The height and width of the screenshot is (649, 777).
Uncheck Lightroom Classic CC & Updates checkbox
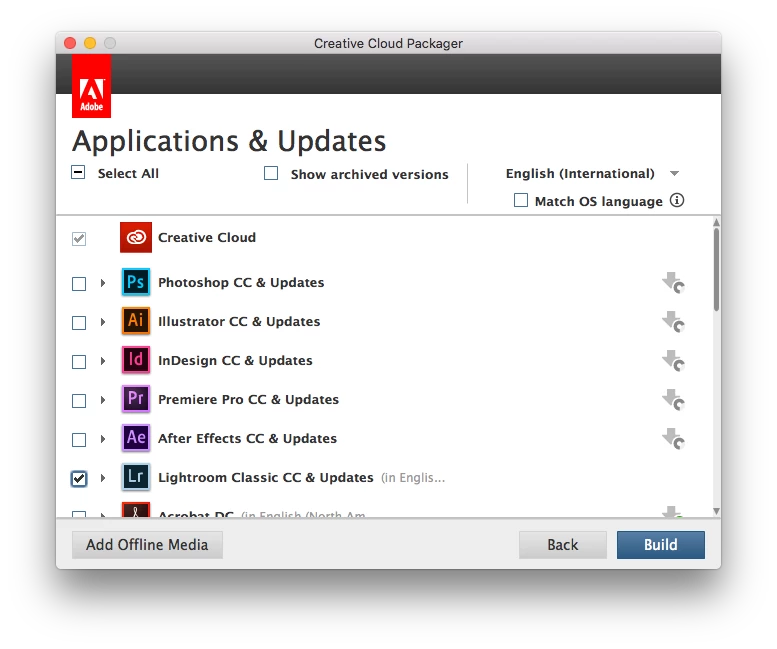pos(79,479)
